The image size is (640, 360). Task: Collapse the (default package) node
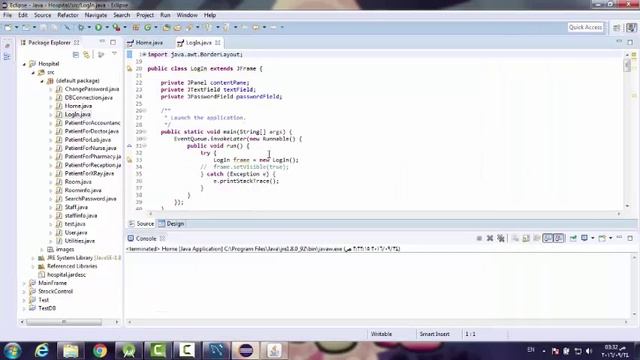pyautogui.click(x=42, y=81)
